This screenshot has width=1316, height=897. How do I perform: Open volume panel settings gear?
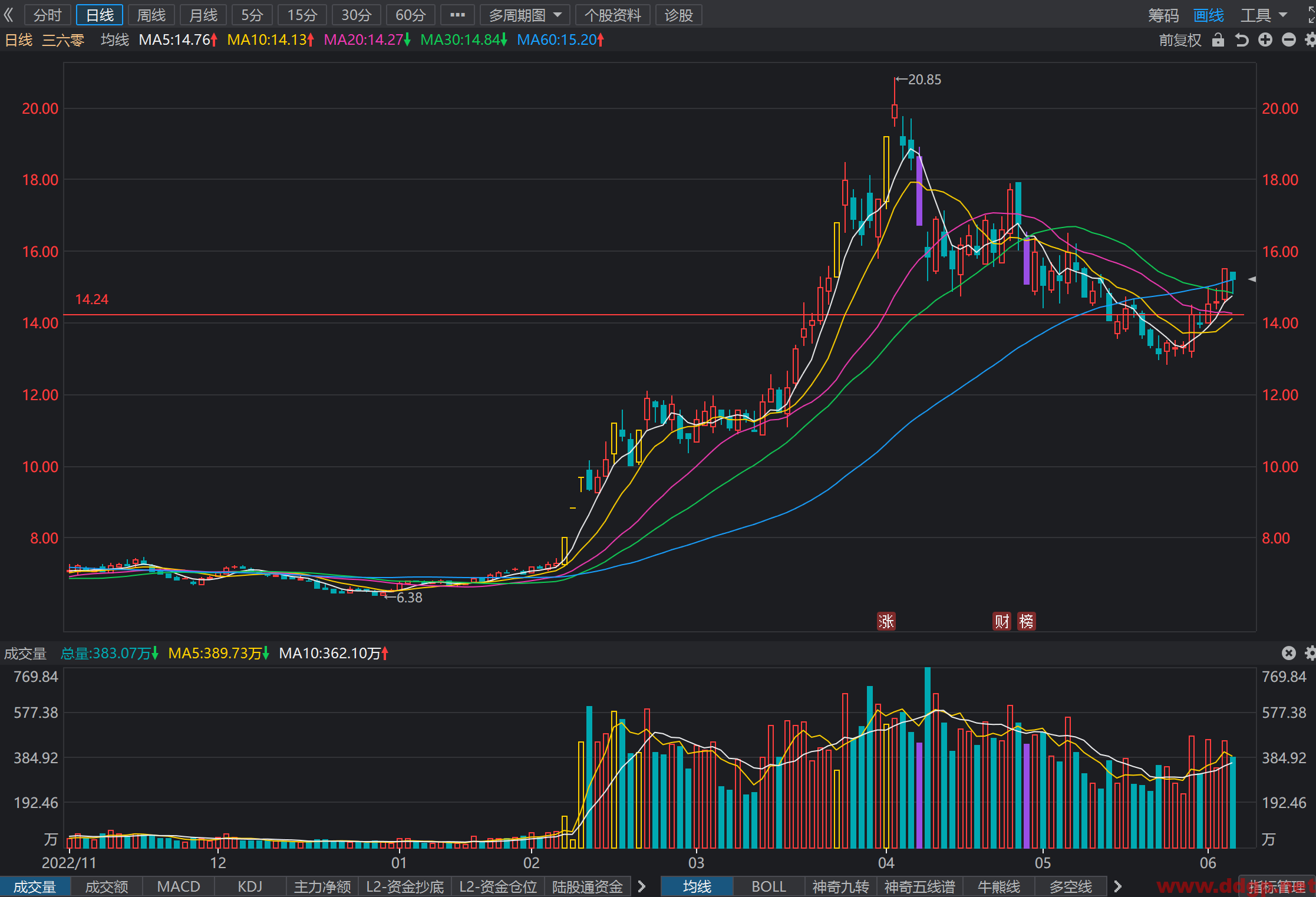pyautogui.click(x=1311, y=653)
